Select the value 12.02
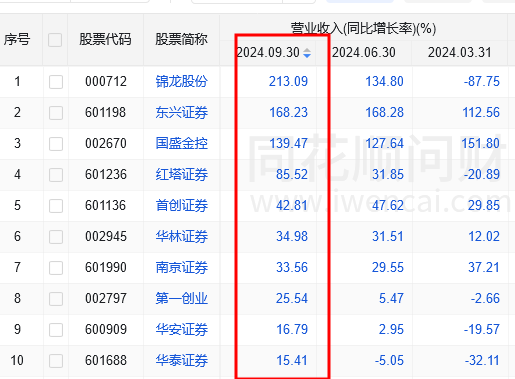Viewport: 515px width, 379px height. 484,236
